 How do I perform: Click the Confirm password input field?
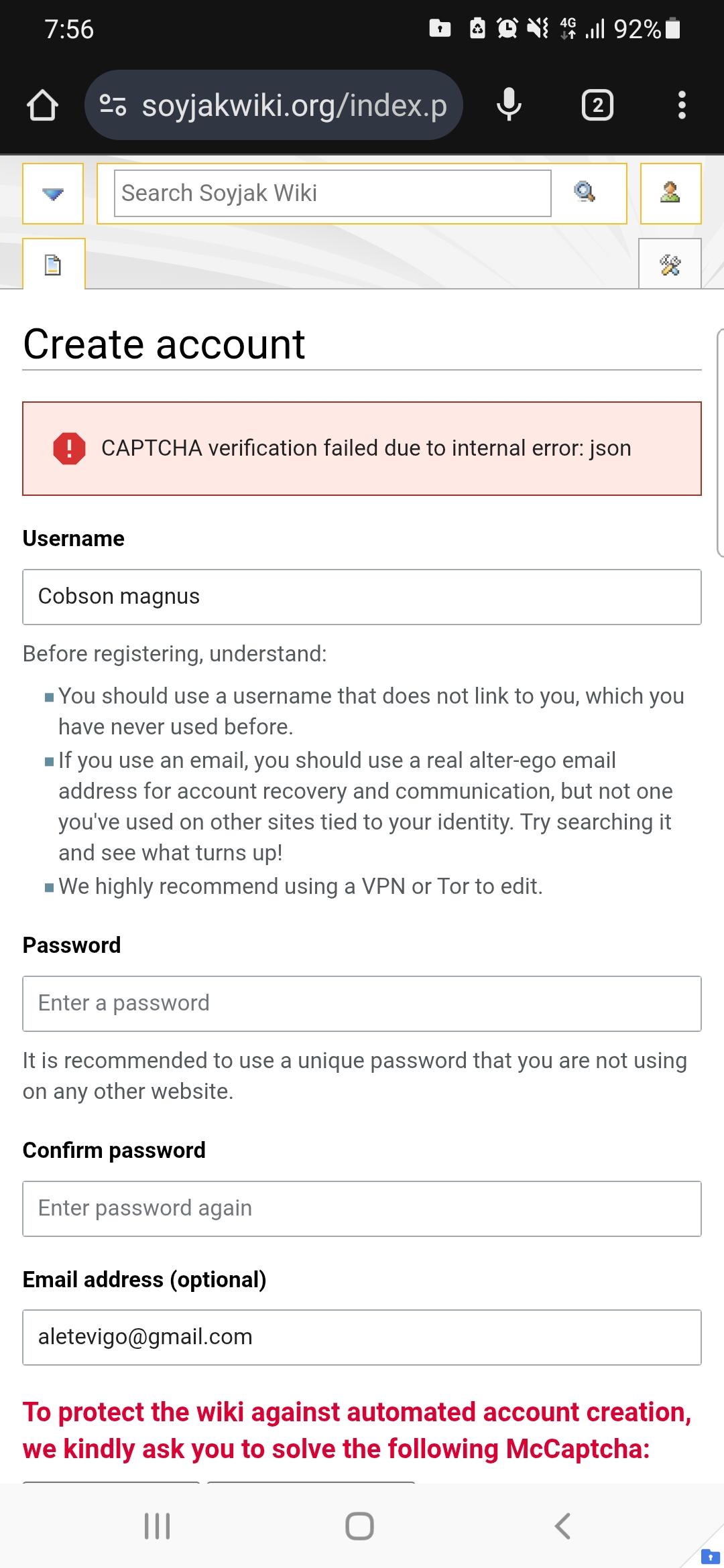click(x=362, y=1209)
